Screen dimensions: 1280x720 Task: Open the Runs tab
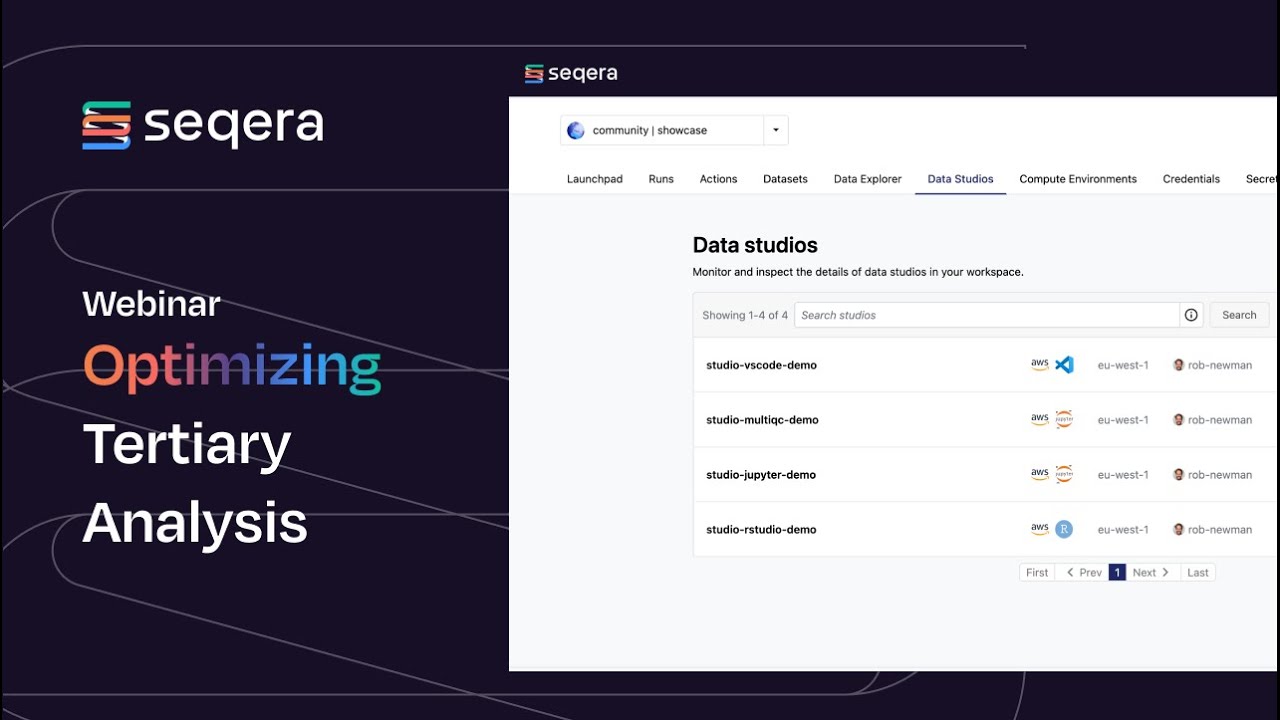coord(661,179)
